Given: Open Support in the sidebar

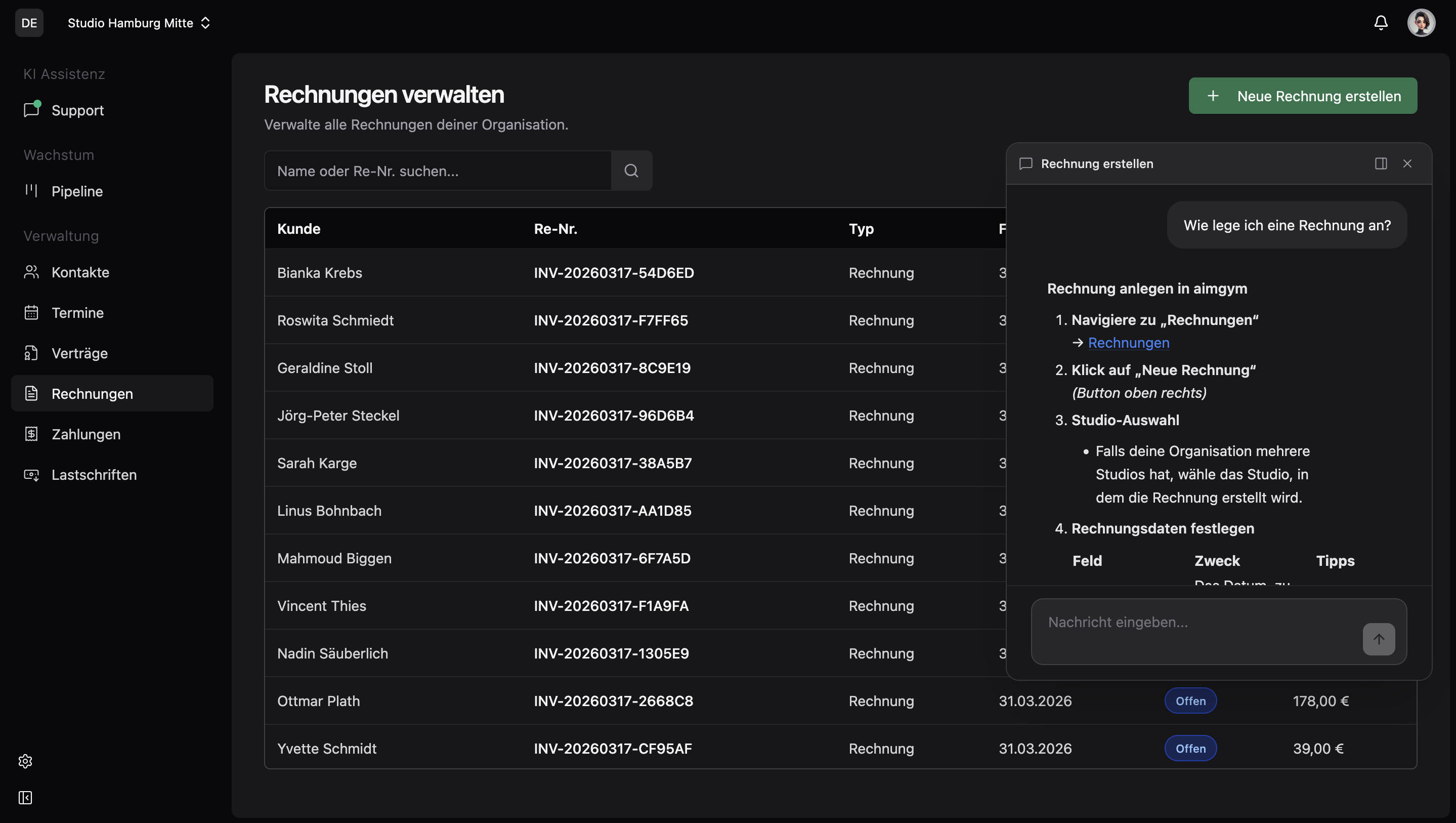Looking at the screenshot, I should point(112,110).
